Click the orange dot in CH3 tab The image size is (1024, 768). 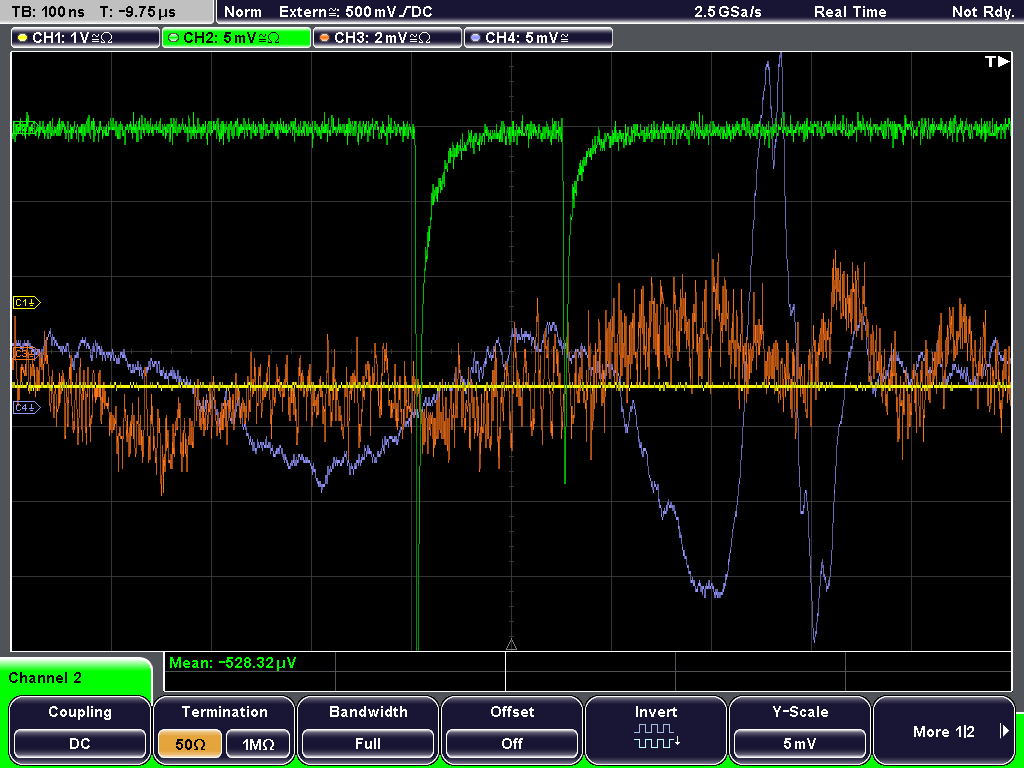pyautogui.click(x=325, y=38)
